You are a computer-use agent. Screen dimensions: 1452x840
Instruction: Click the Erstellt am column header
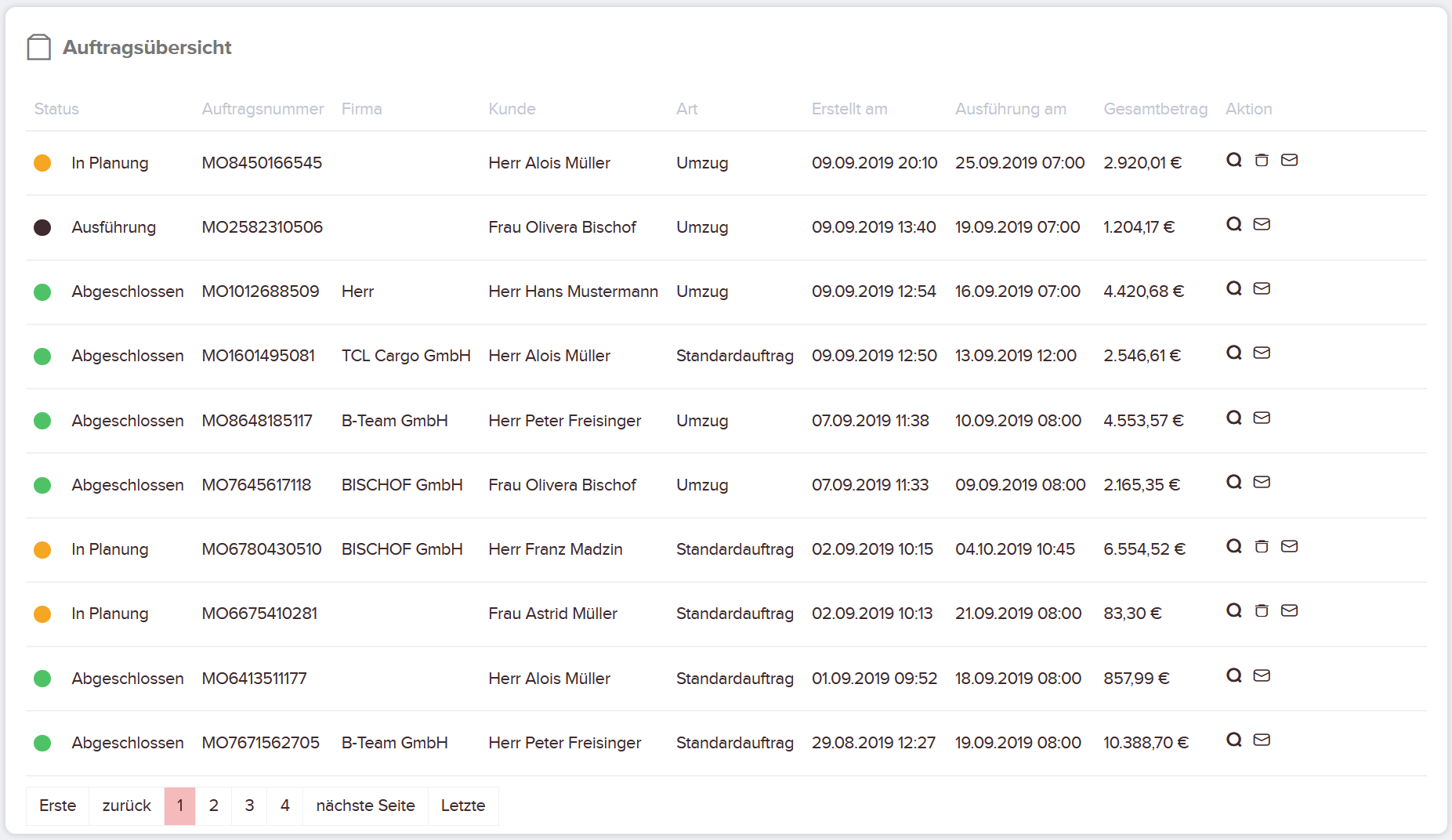point(849,109)
